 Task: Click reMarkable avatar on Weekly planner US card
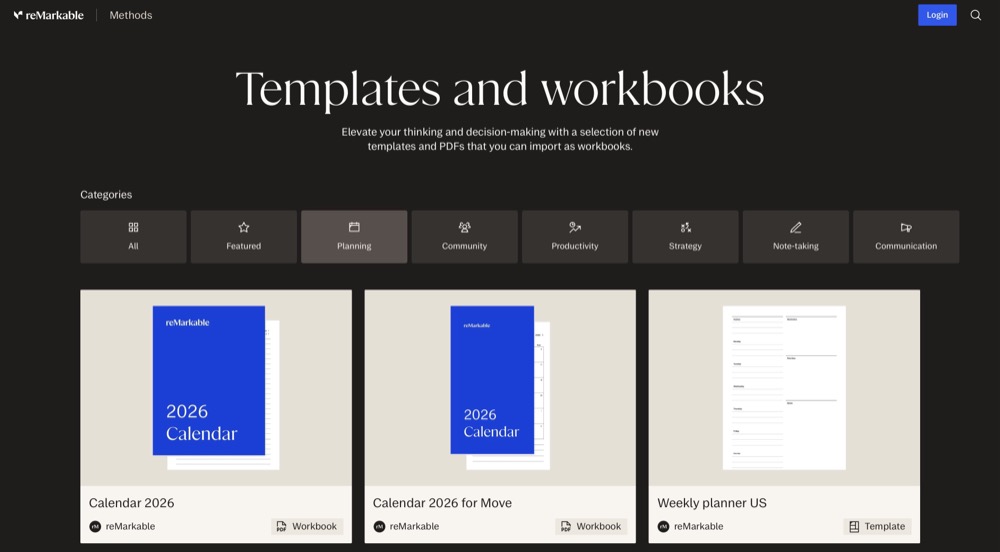coord(663,527)
